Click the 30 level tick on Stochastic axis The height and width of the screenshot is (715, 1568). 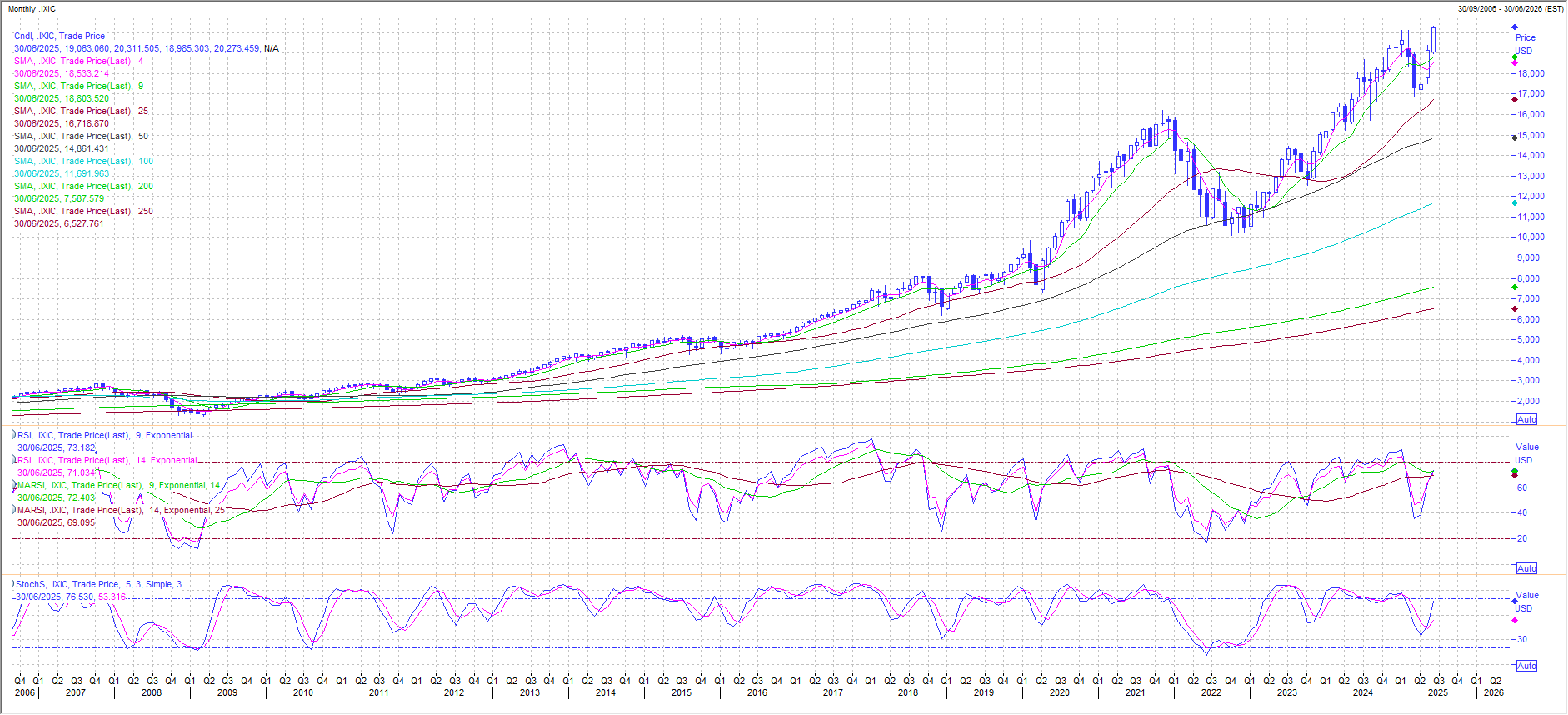click(1522, 639)
